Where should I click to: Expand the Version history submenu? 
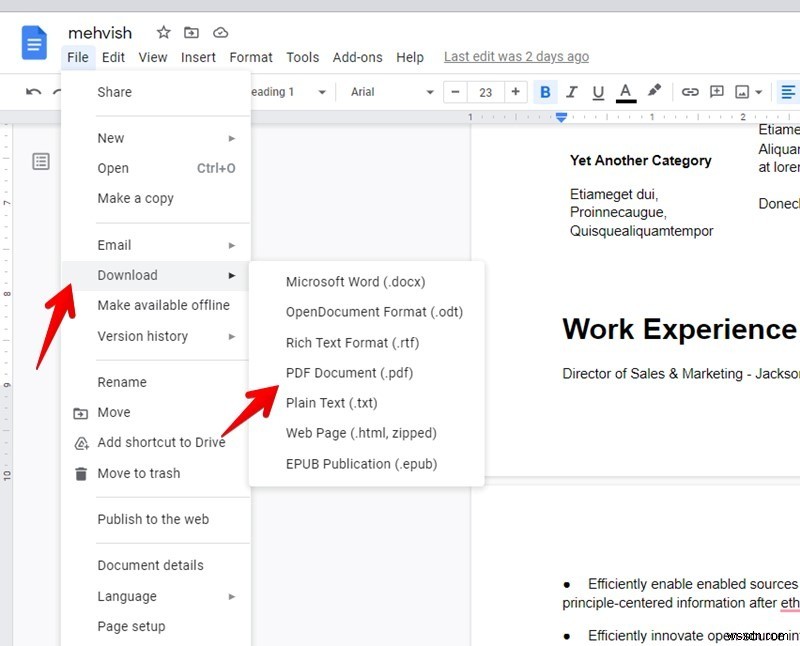point(156,336)
